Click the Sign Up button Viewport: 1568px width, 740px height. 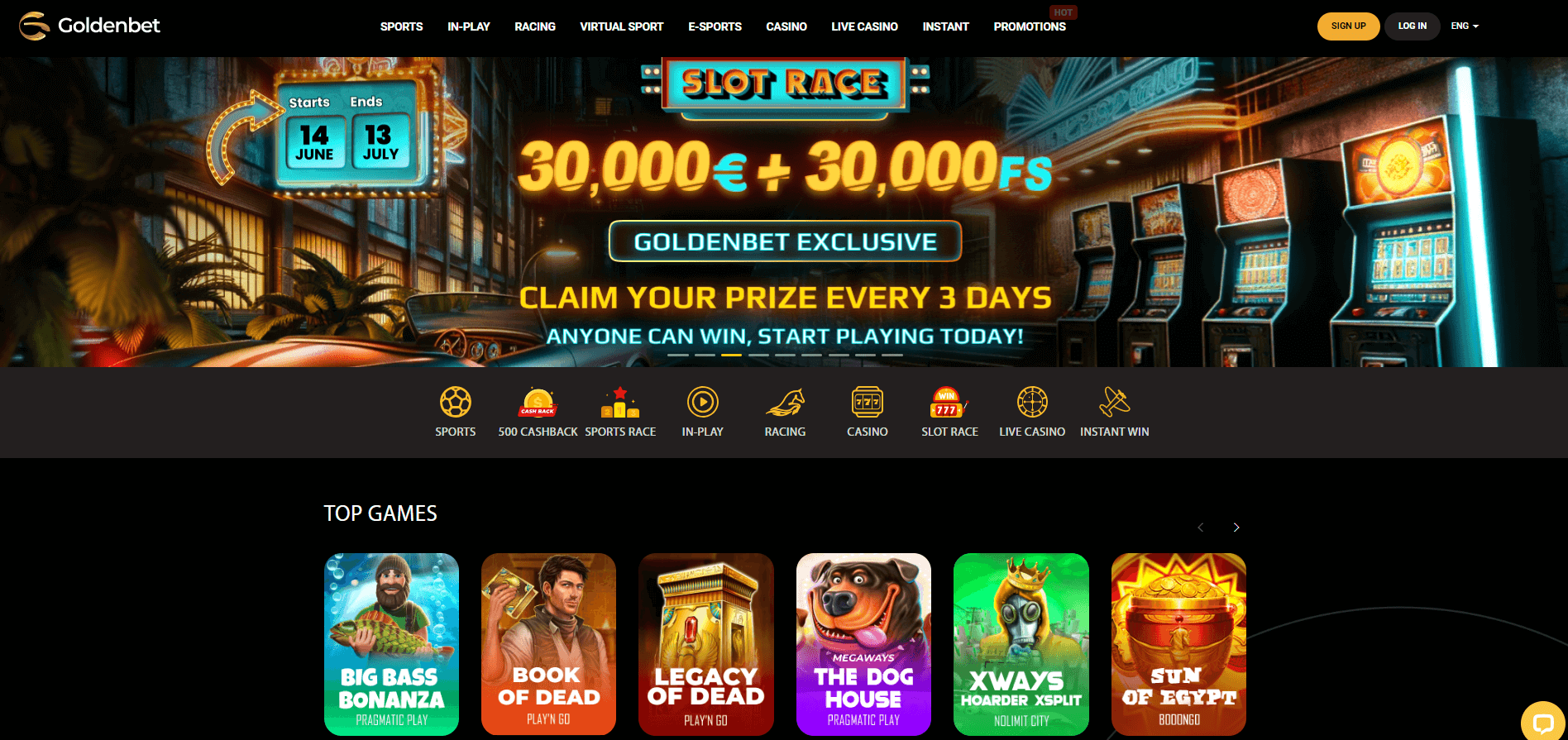coord(1348,26)
